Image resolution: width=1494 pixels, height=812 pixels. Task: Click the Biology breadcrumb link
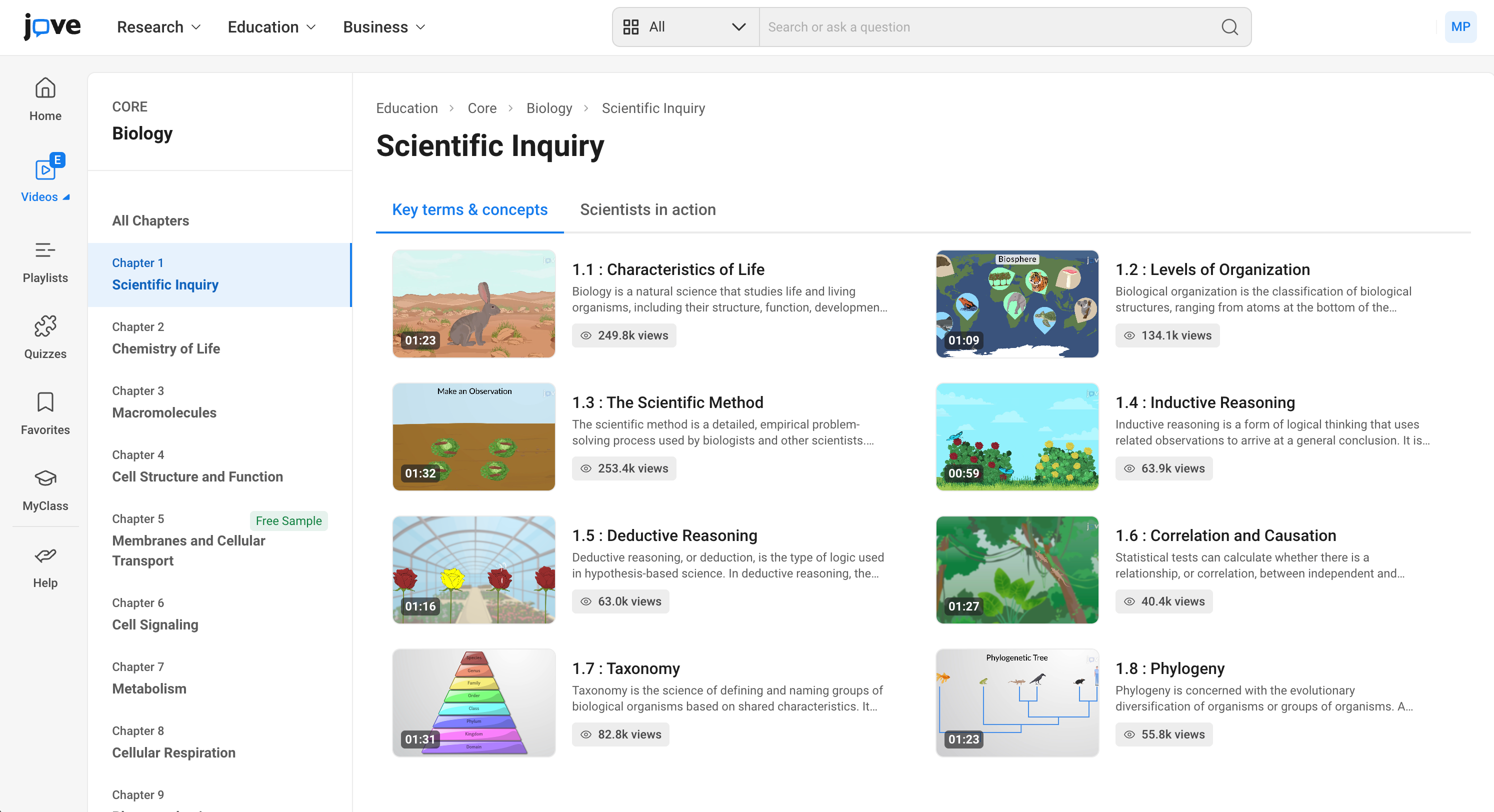548,108
